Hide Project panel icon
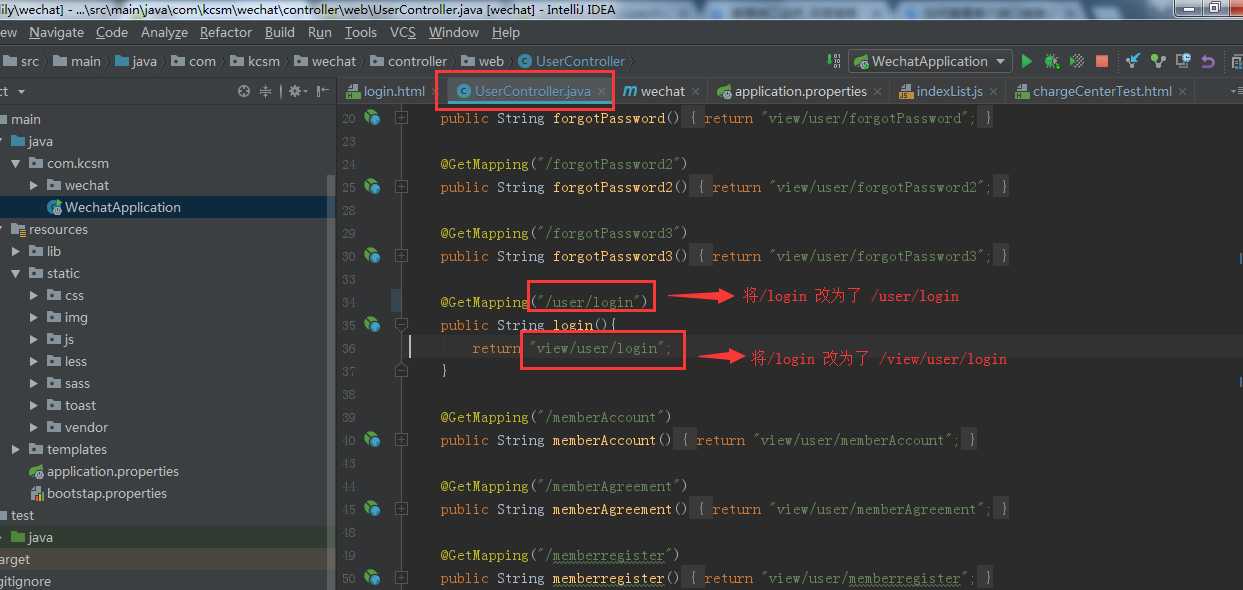 pyautogui.click(x=323, y=91)
